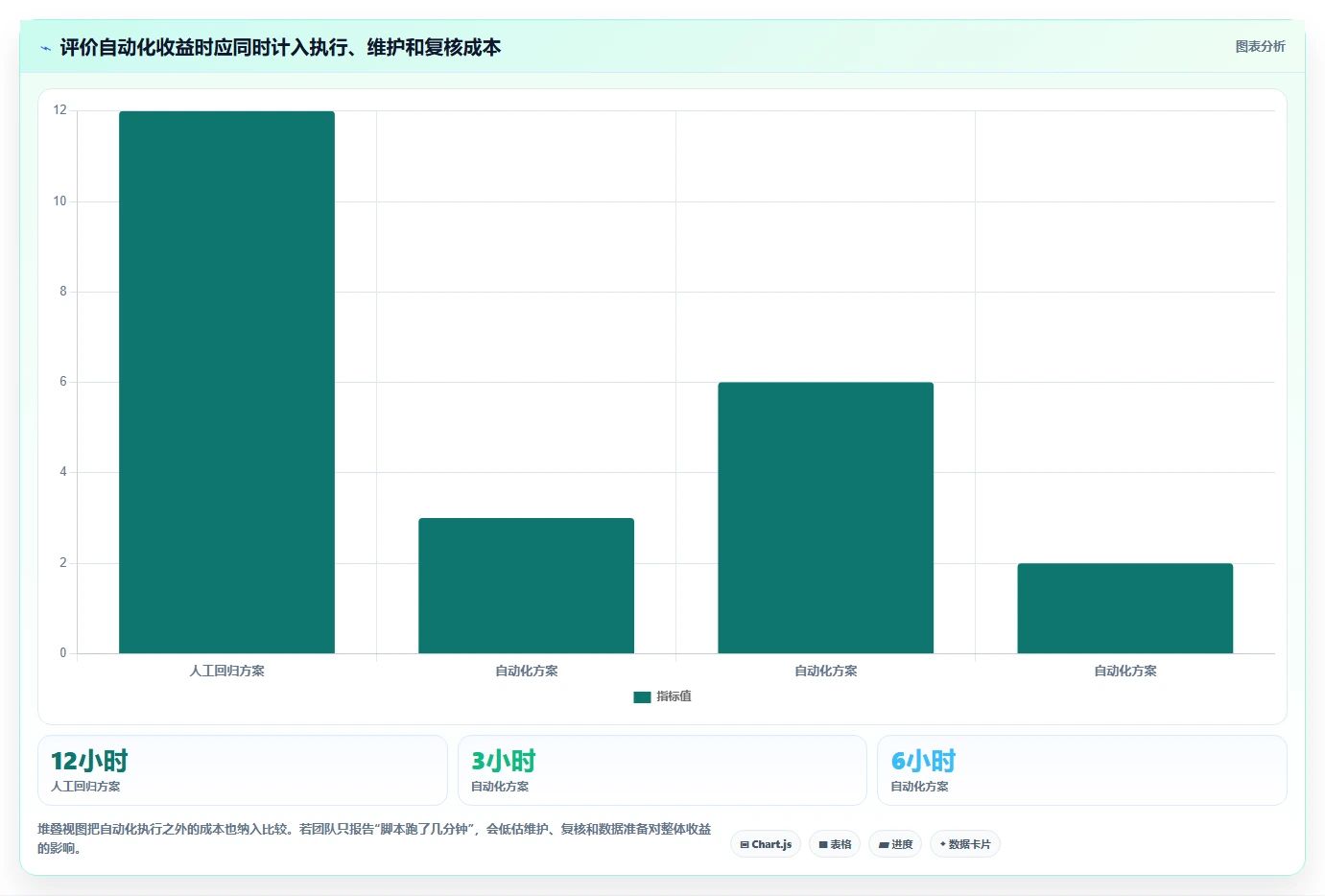Click the y-axis value 6
The width and height of the screenshot is (1325, 896).
point(63,382)
